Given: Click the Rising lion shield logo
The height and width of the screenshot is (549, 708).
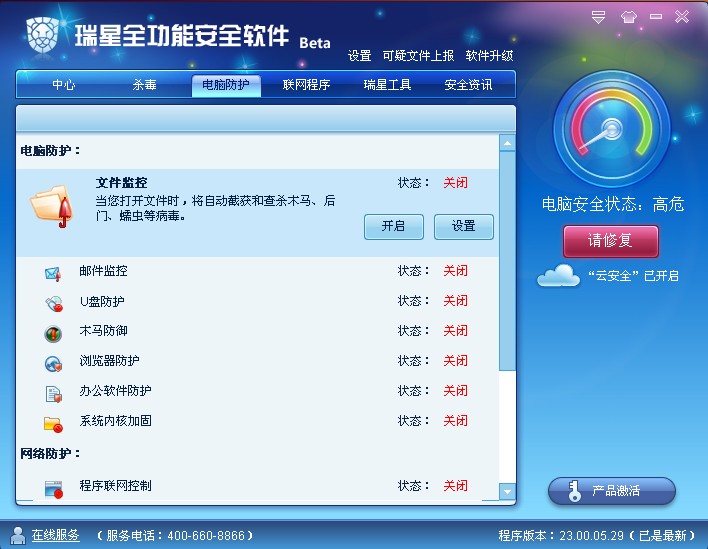Looking at the screenshot, I should (42, 35).
